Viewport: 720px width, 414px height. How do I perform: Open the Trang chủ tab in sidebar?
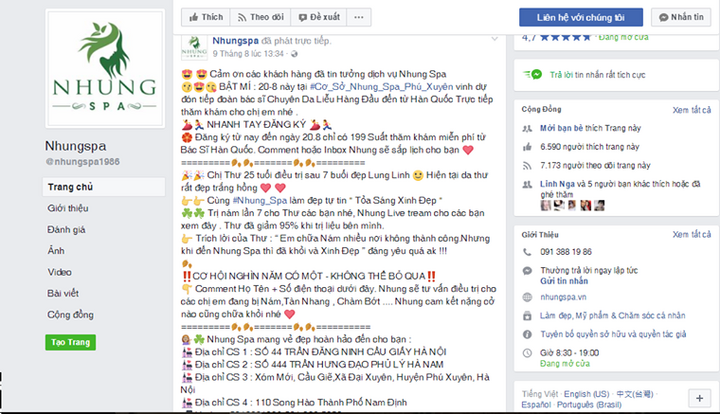(70, 187)
